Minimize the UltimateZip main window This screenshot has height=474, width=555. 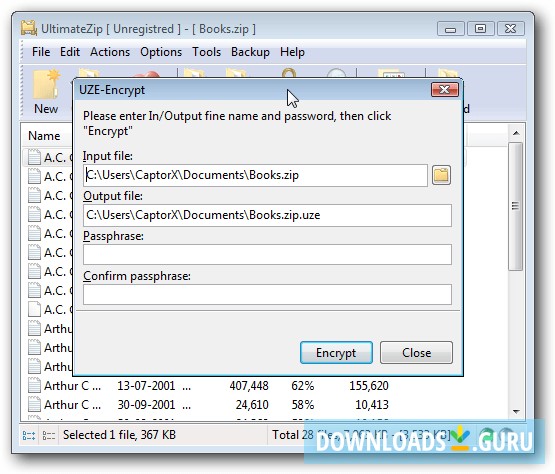point(450,29)
